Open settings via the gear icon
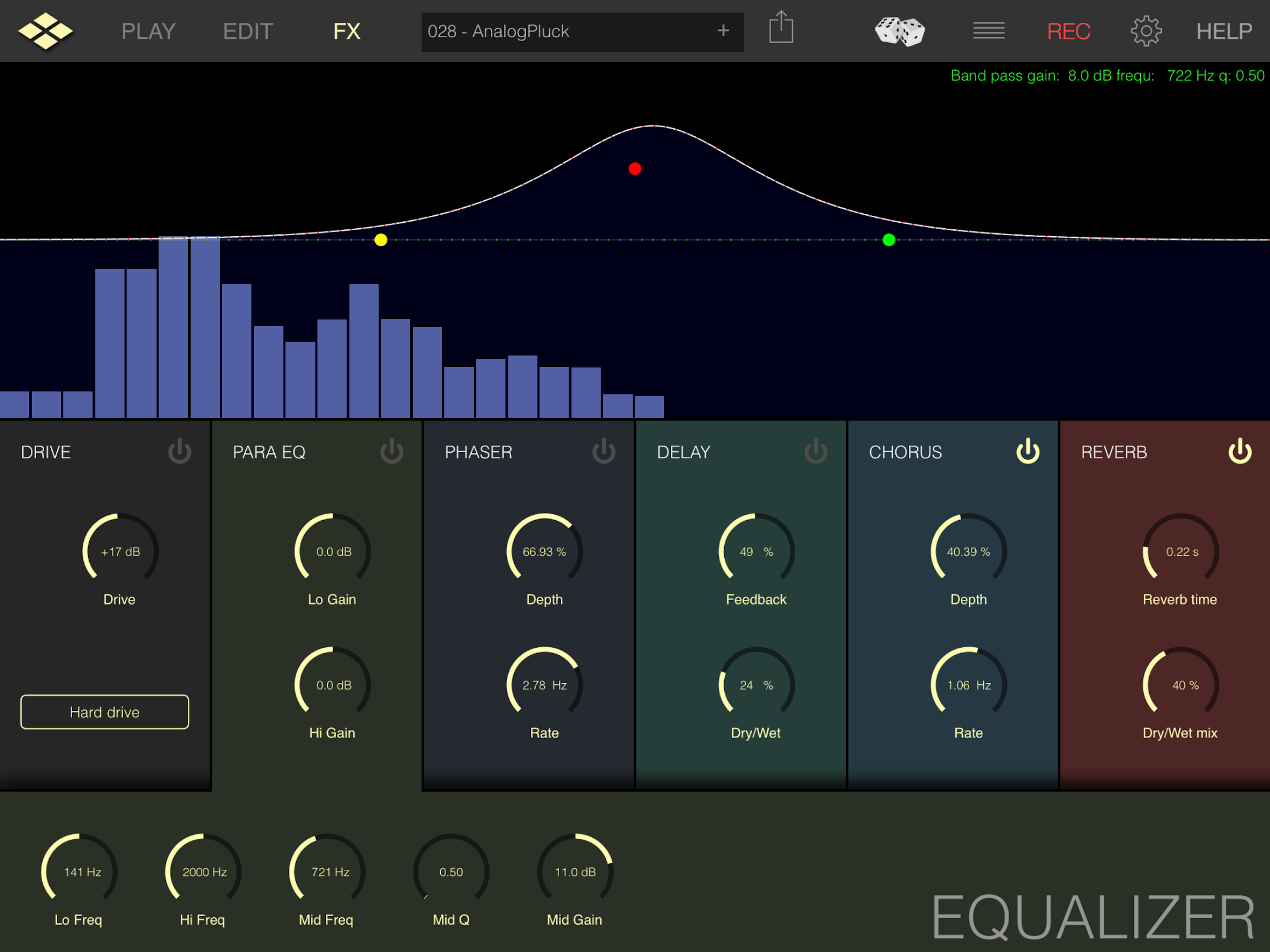Screen dimensions: 1270x952 (1146, 31)
